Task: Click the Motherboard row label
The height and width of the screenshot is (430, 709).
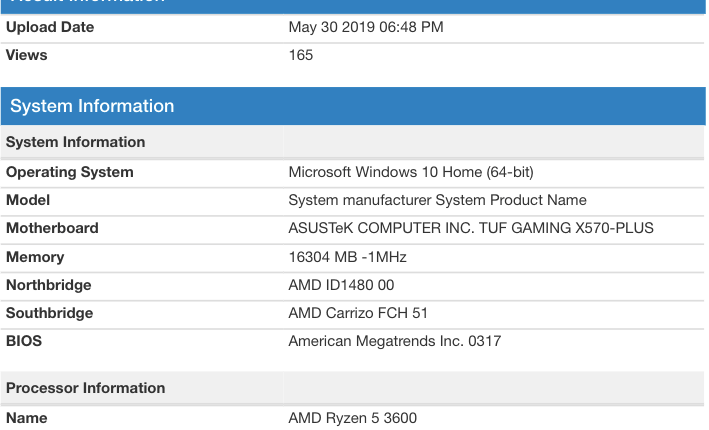Action: tap(52, 228)
